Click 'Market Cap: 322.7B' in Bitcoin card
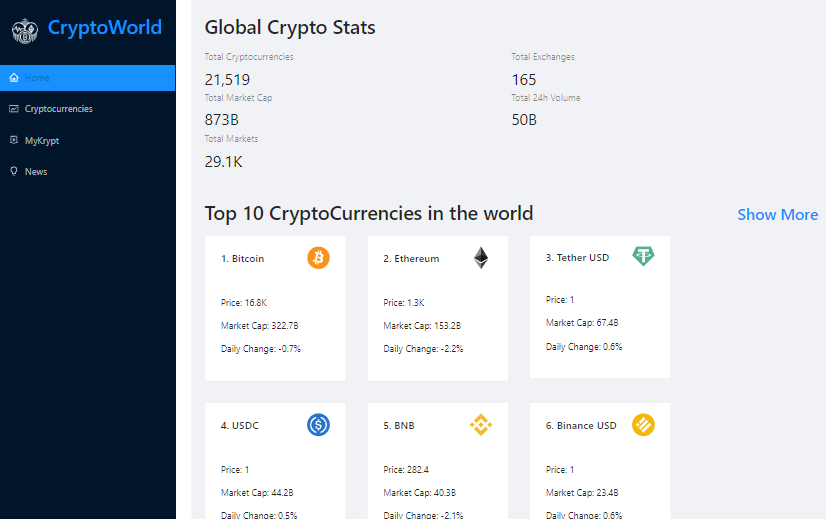 pos(260,326)
